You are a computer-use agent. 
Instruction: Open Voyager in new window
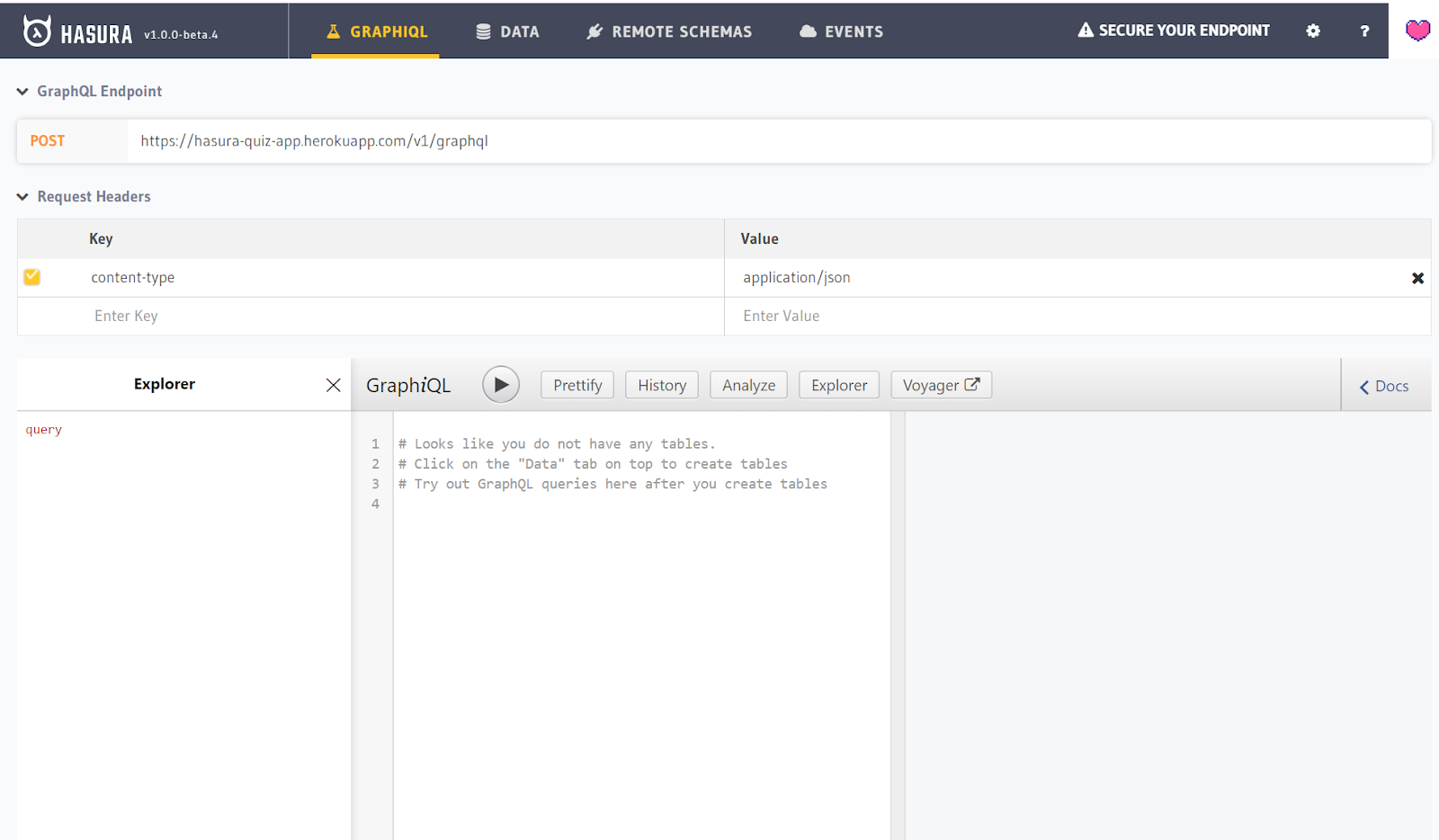pos(941,385)
